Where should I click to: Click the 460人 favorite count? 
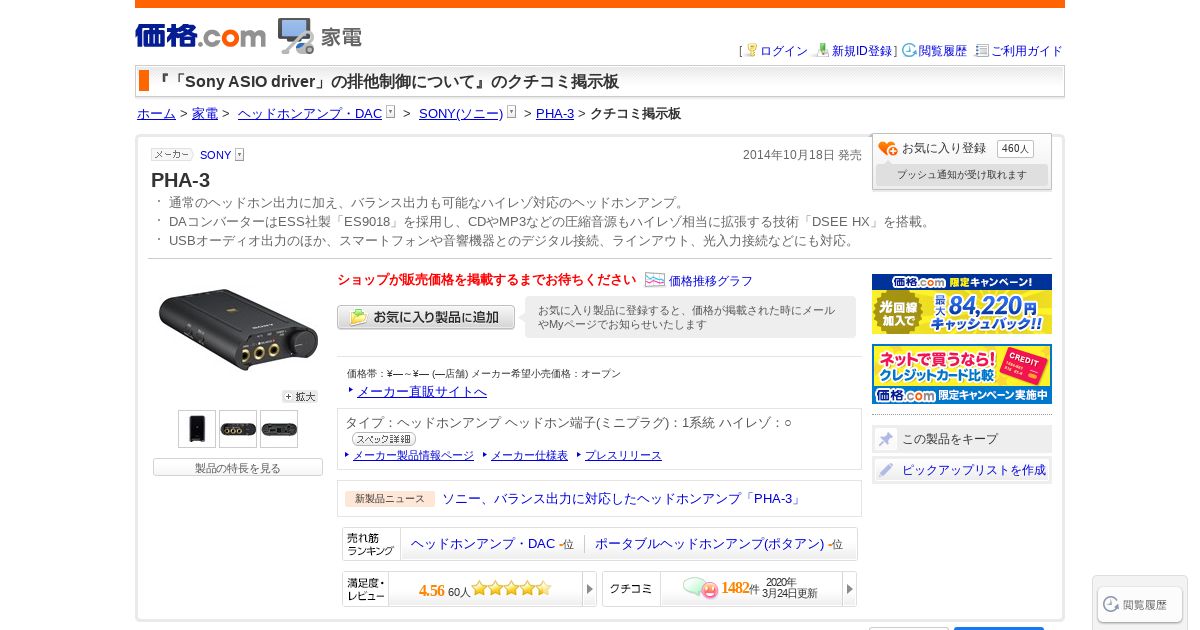coord(1015,149)
